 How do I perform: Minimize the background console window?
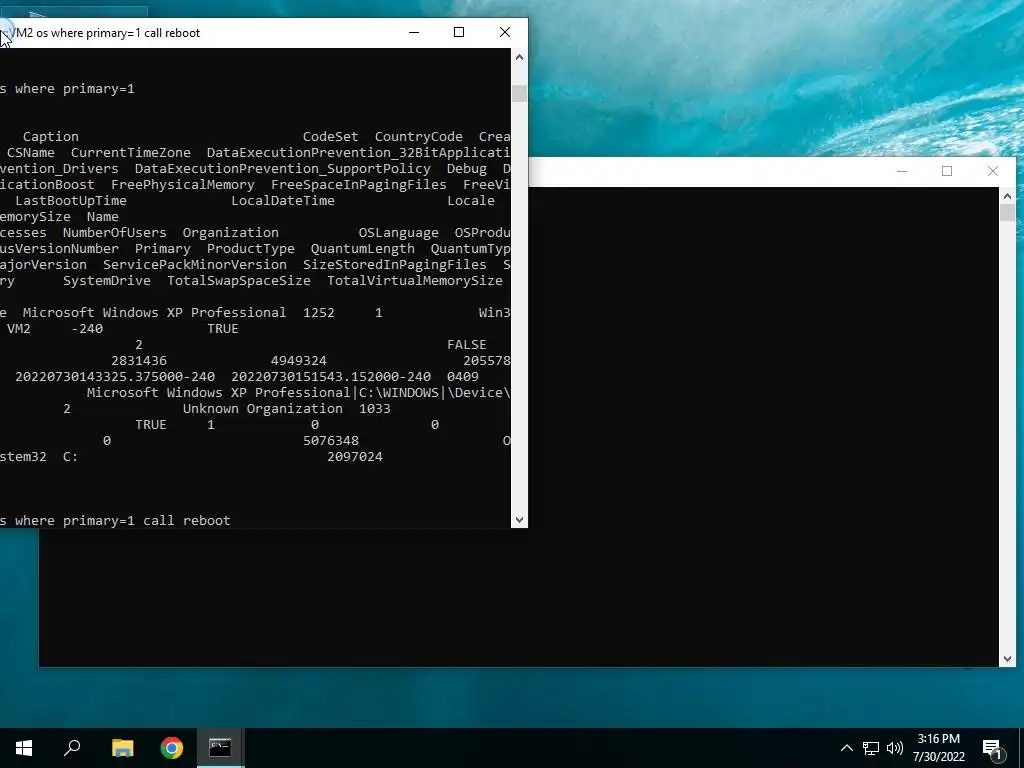(902, 171)
